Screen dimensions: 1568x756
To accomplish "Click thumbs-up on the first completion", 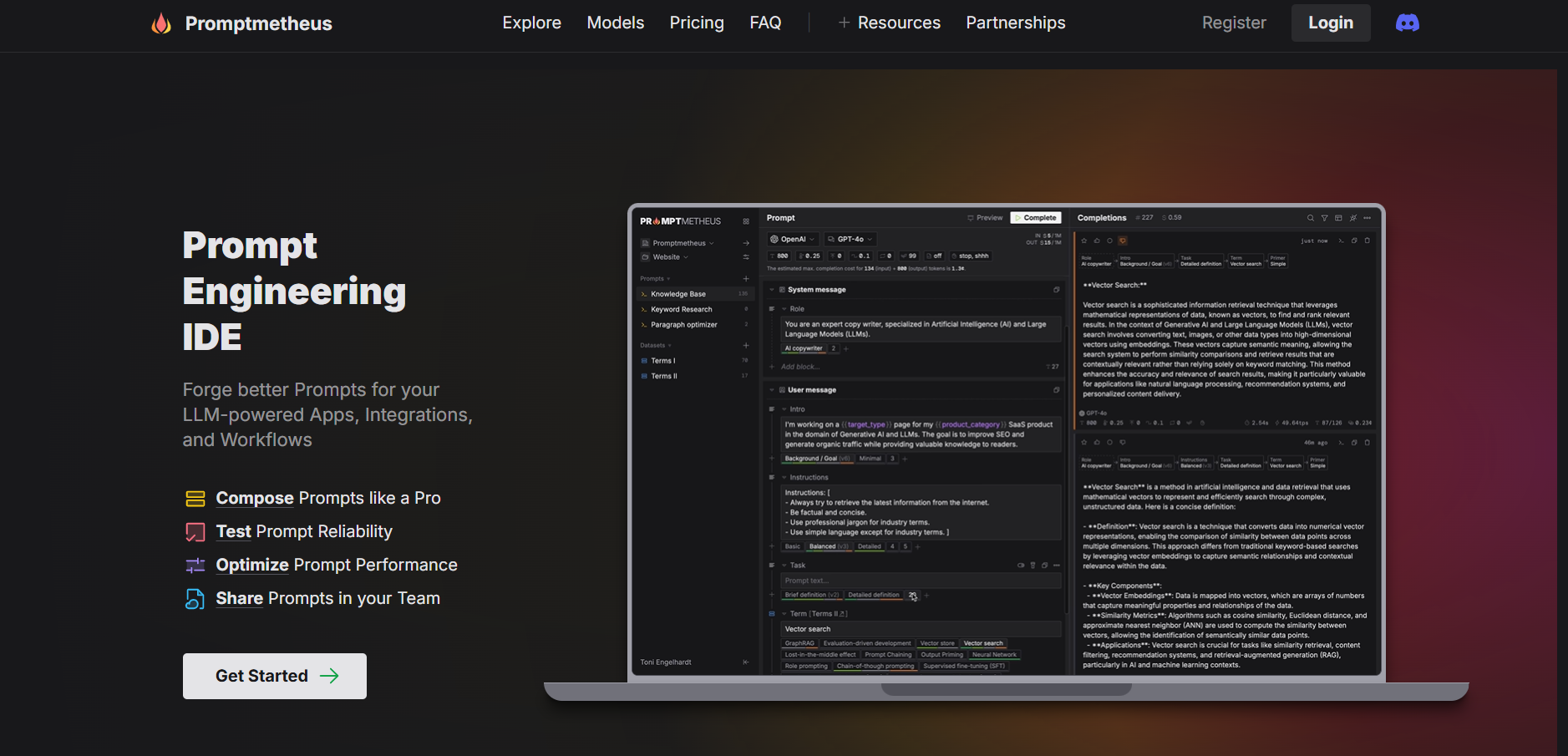I will coord(1097,241).
